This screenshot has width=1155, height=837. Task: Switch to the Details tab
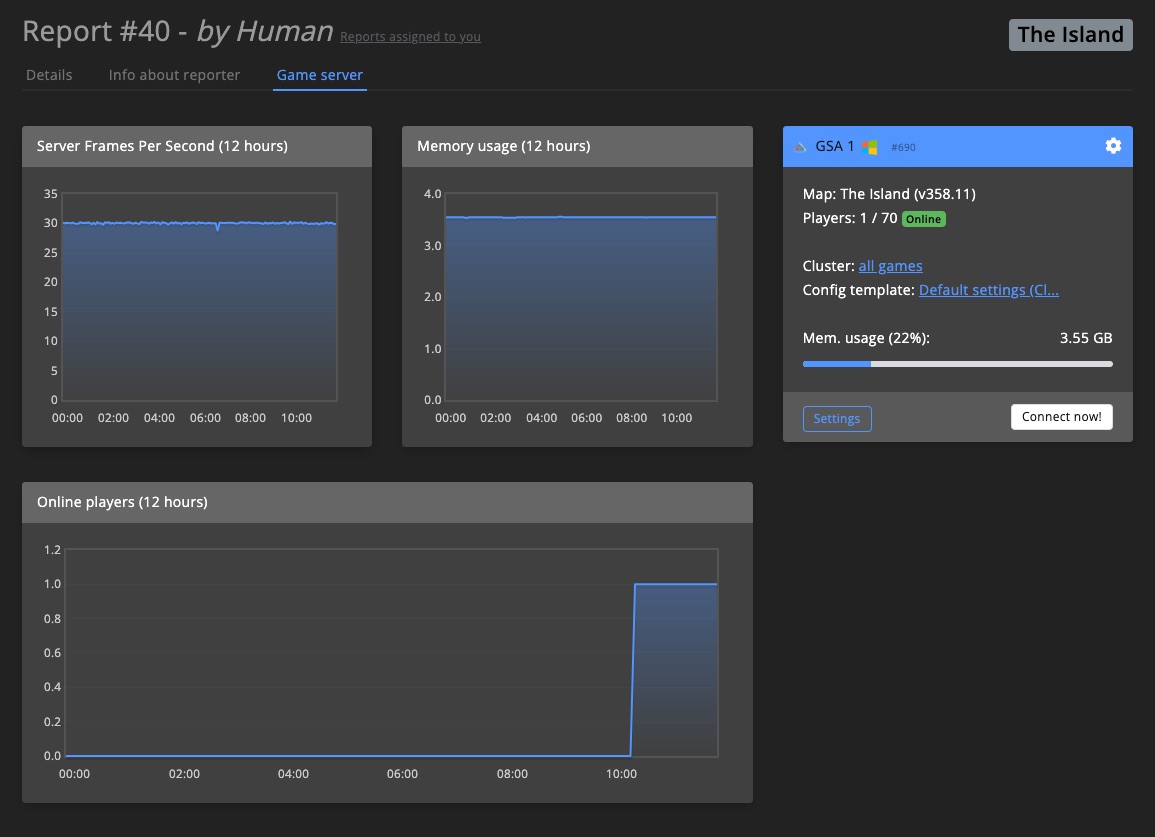49,74
